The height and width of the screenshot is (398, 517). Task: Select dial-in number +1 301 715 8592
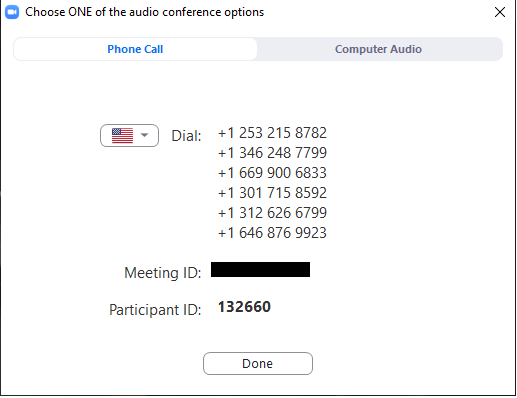272,193
